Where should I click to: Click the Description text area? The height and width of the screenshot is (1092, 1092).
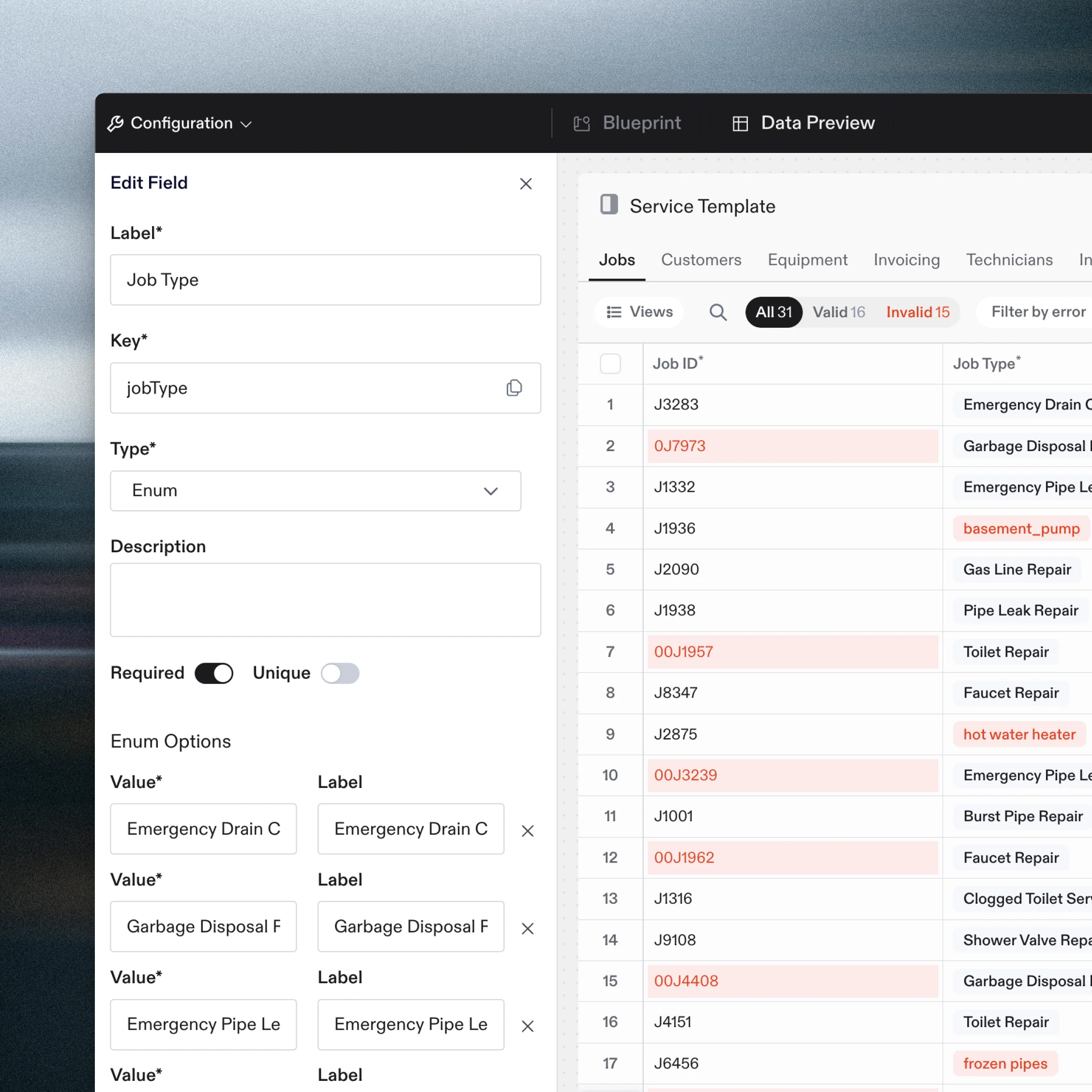click(325, 600)
